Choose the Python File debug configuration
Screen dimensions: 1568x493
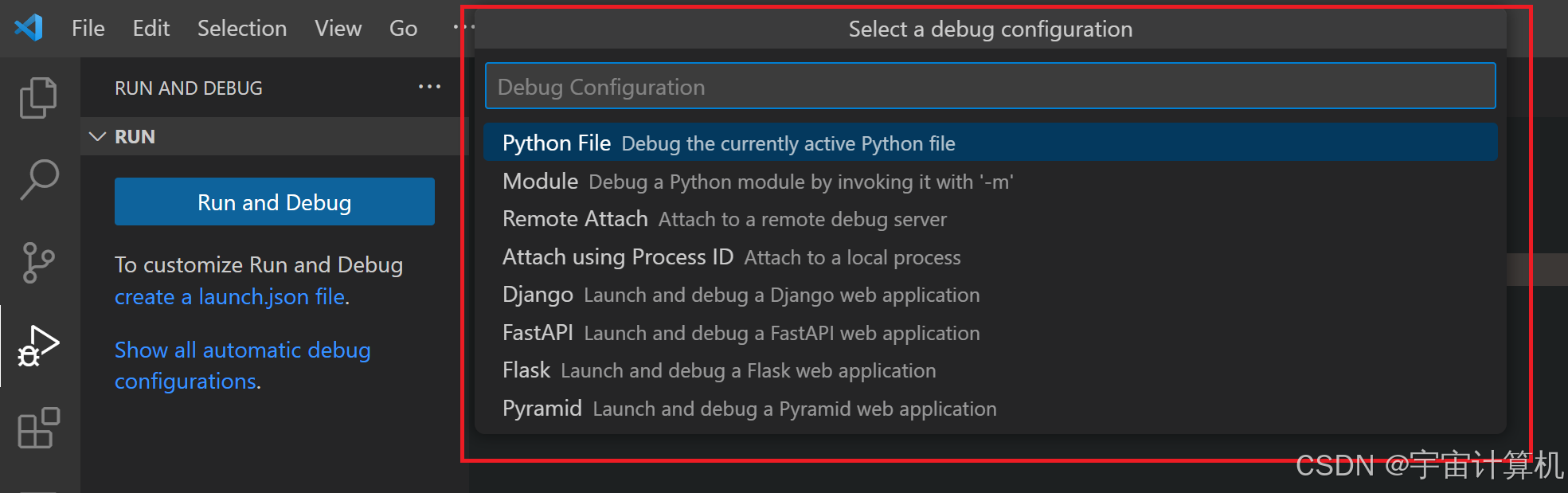pos(990,143)
